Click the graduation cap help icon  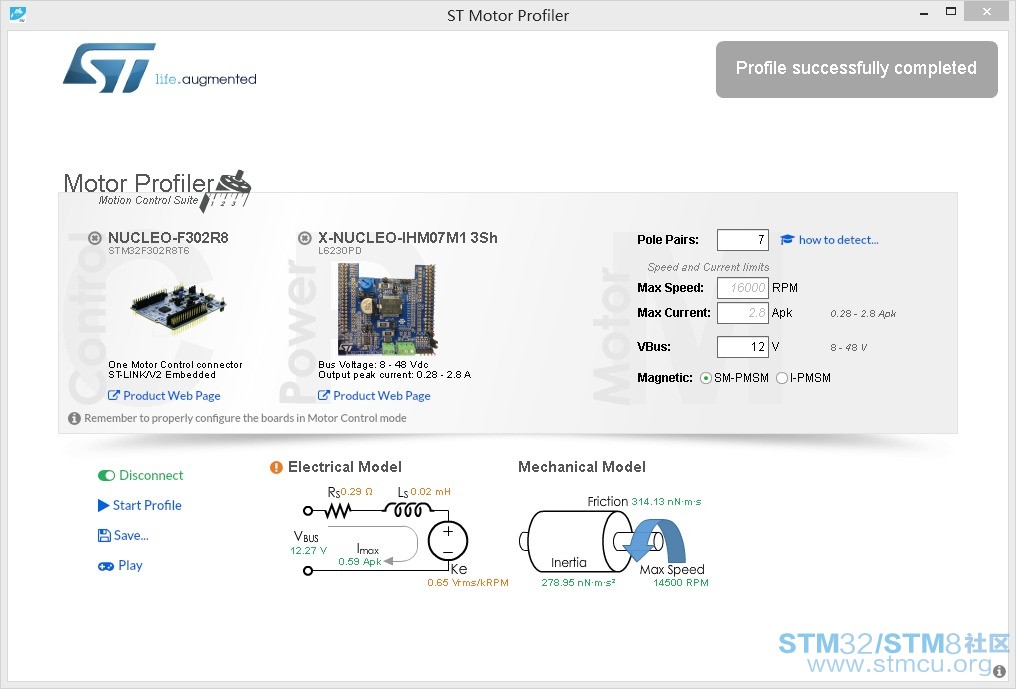click(x=787, y=240)
